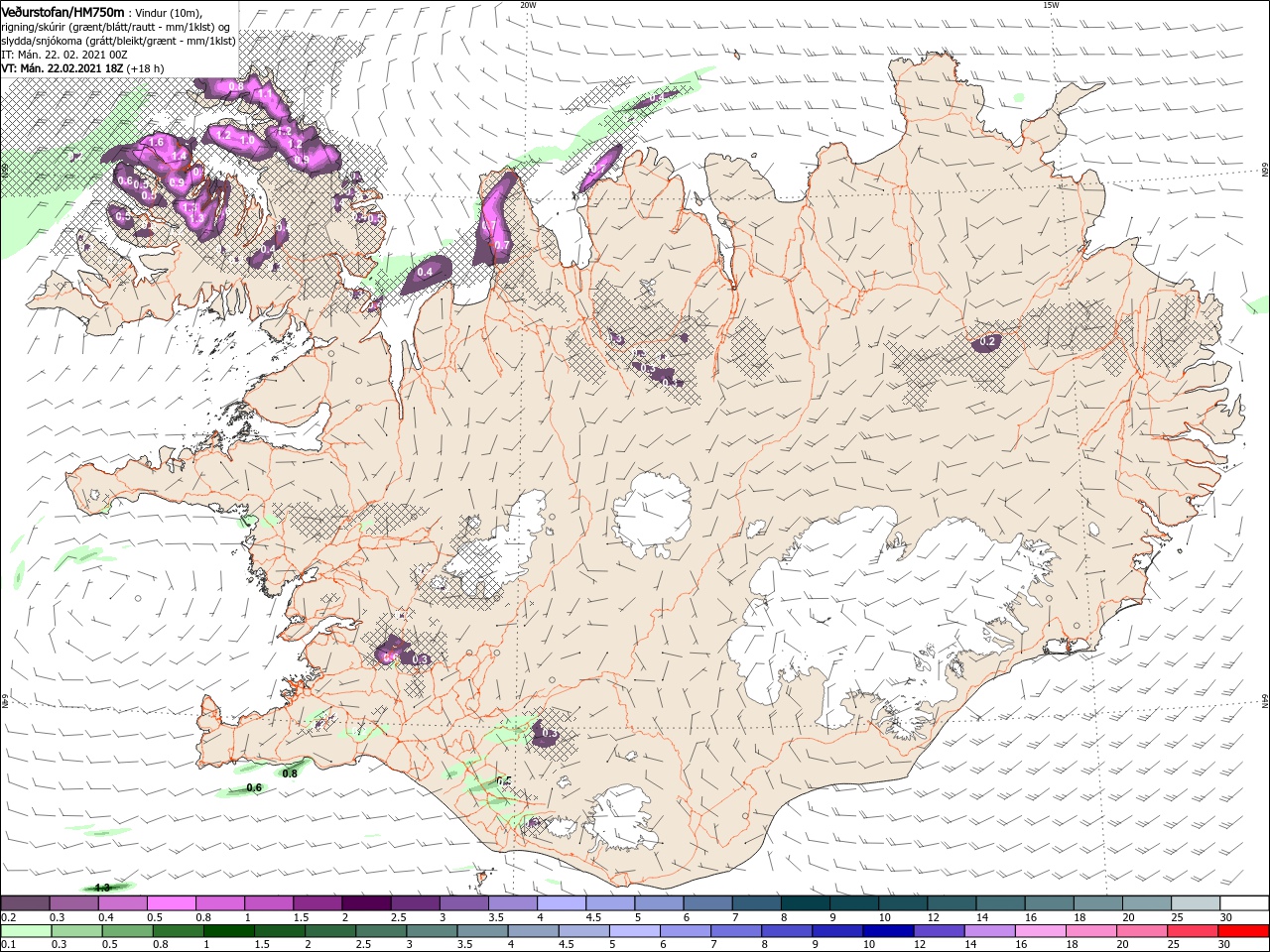Select the 'Vindur (10m)' text in header

[168, 12]
